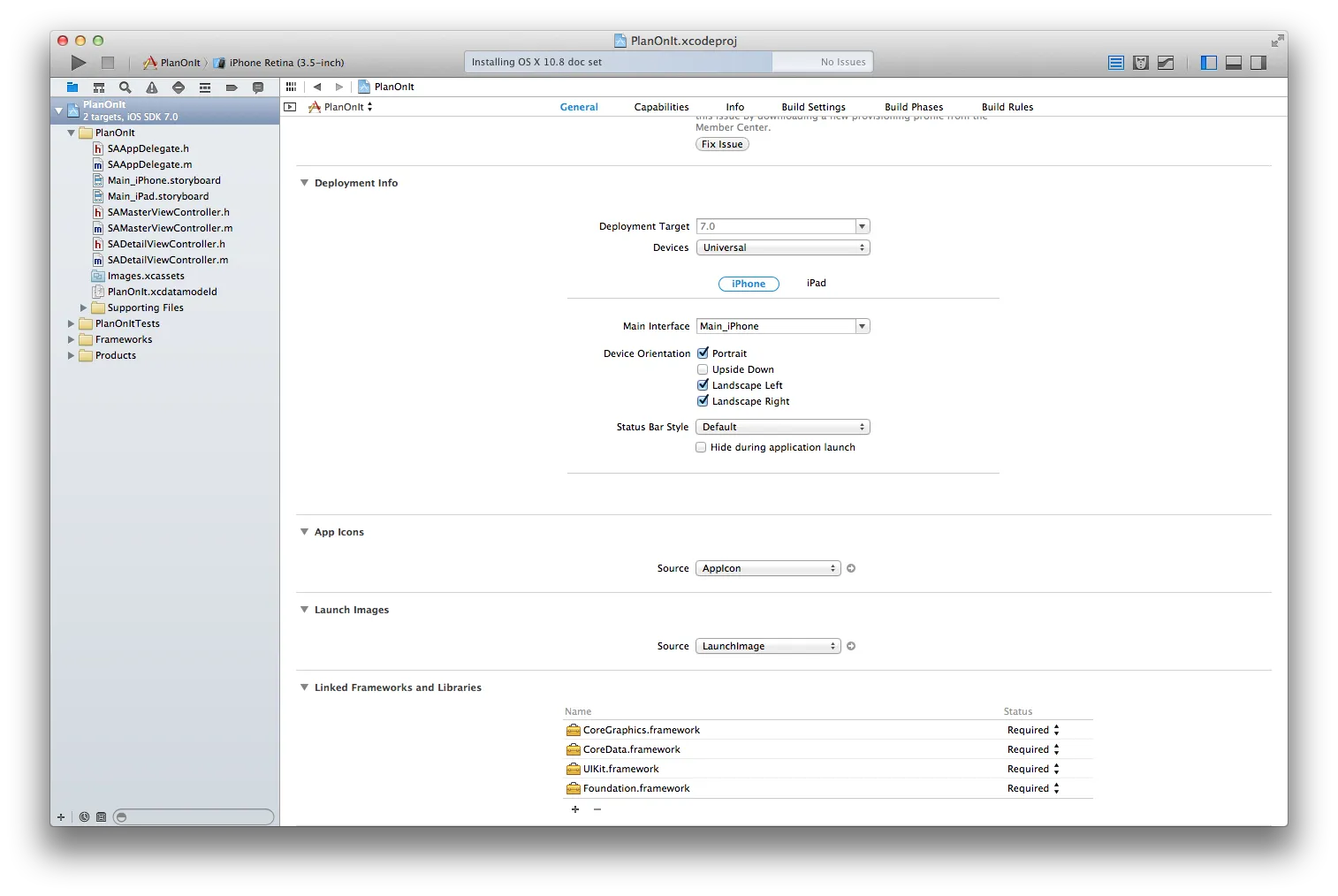1338x896 pixels.
Task: Filter navigator by source control status
Action: (101, 817)
